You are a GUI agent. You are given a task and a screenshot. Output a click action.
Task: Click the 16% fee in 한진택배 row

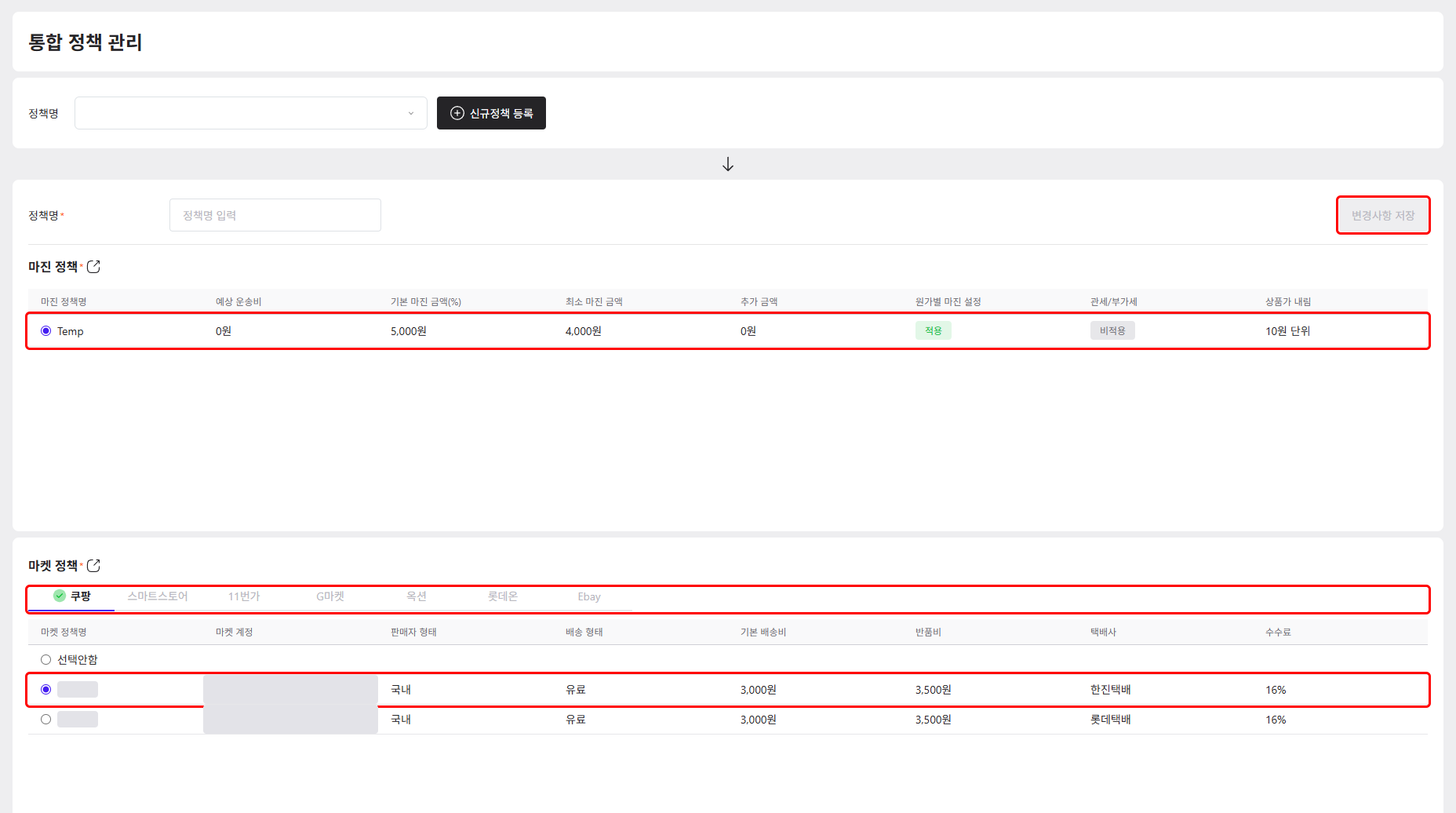click(1276, 690)
